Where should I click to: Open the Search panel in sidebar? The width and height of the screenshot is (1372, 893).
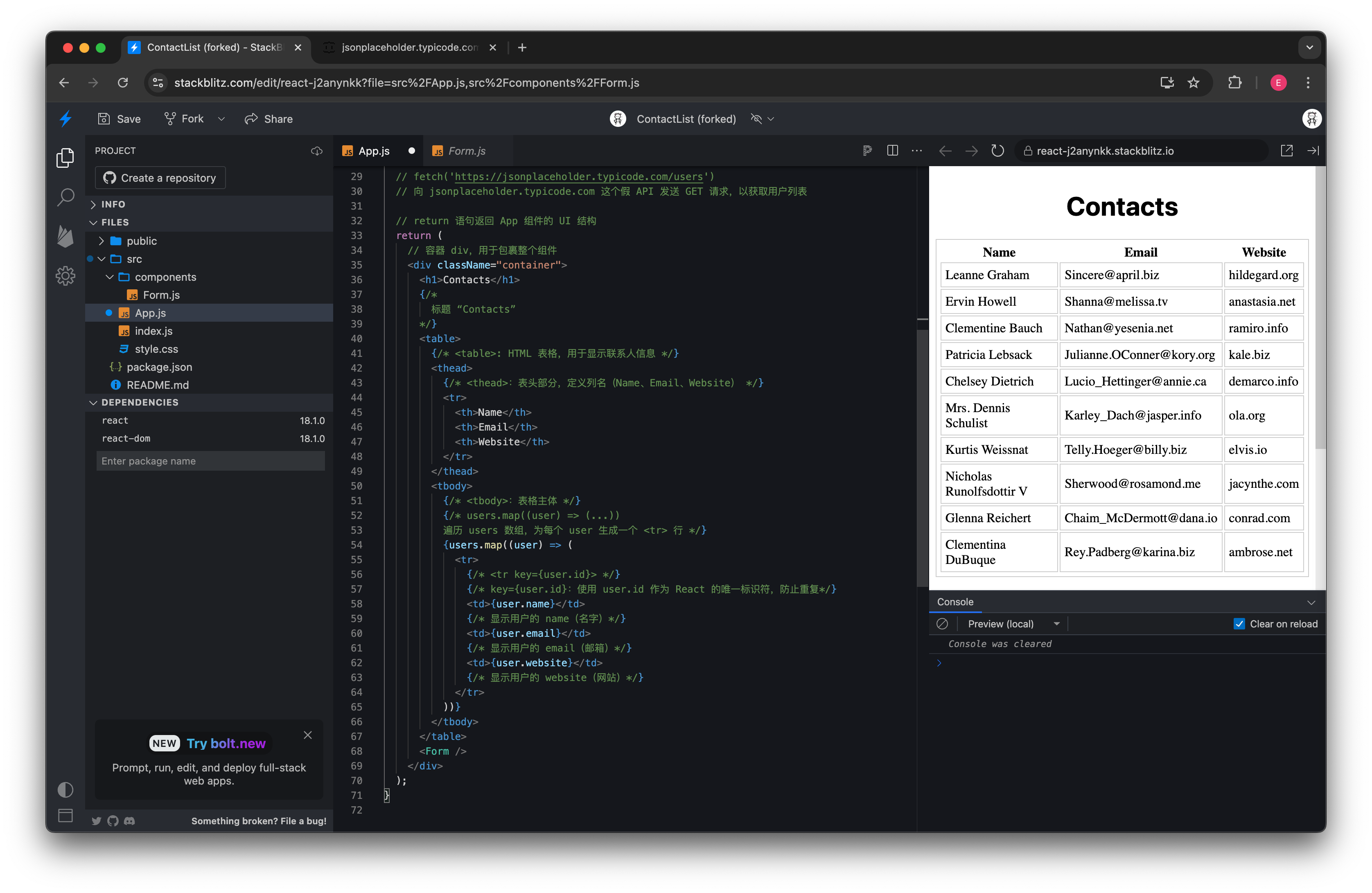pyautogui.click(x=66, y=197)
